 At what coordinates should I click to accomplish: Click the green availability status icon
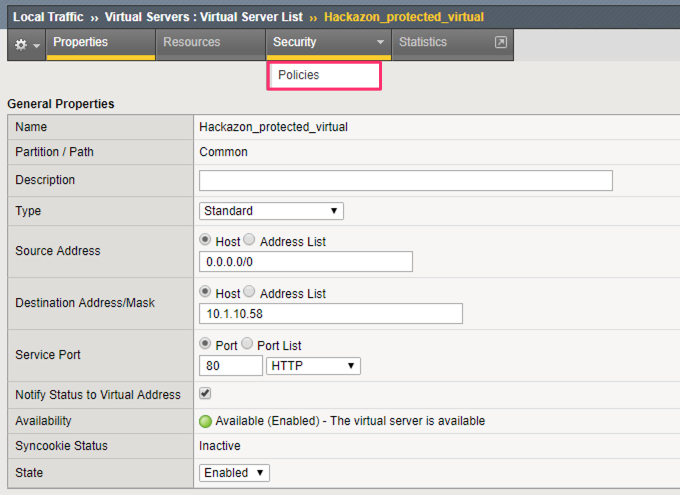tap(205, 421)
